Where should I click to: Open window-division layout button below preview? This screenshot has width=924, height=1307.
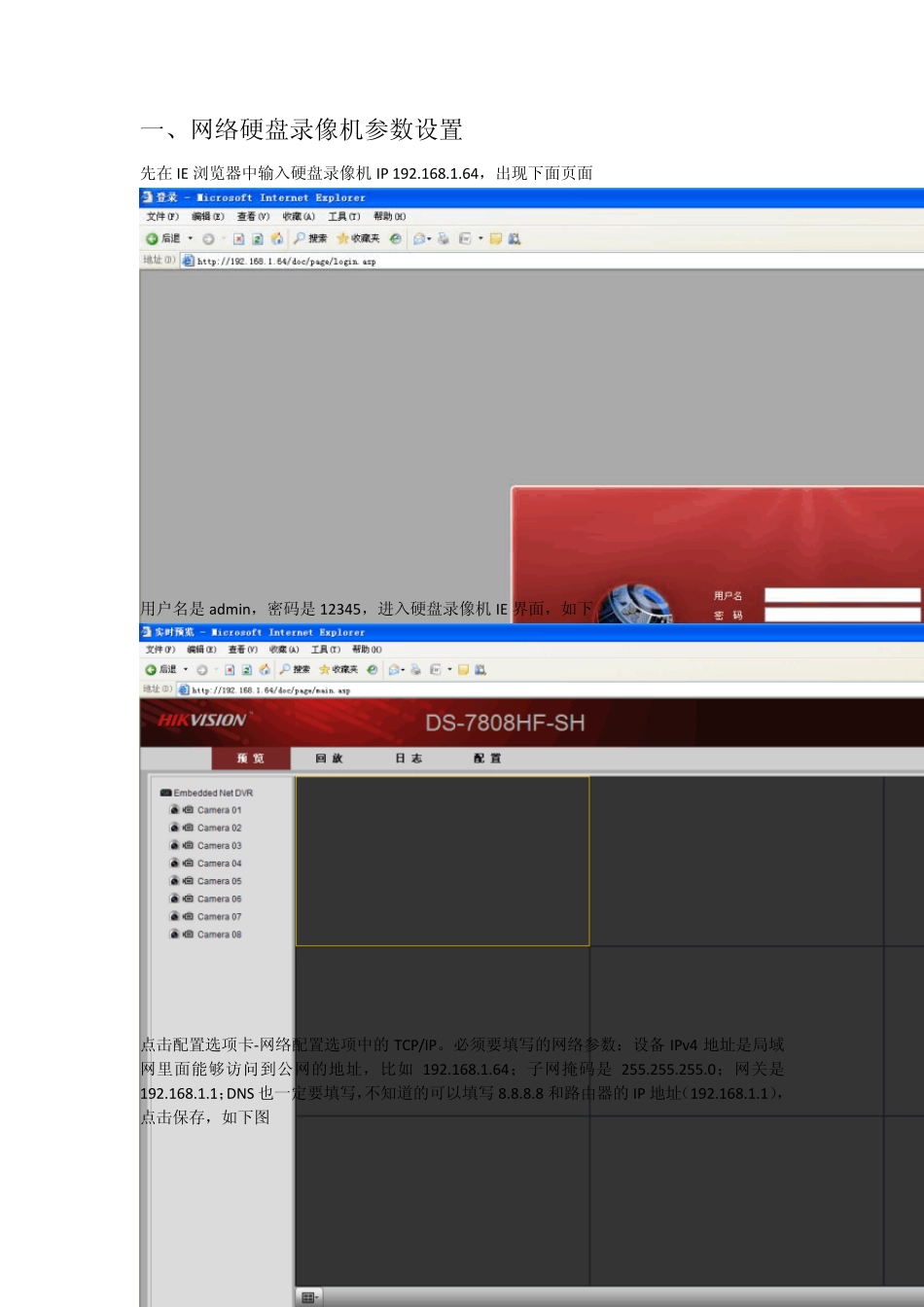(x=309, y=1297)
